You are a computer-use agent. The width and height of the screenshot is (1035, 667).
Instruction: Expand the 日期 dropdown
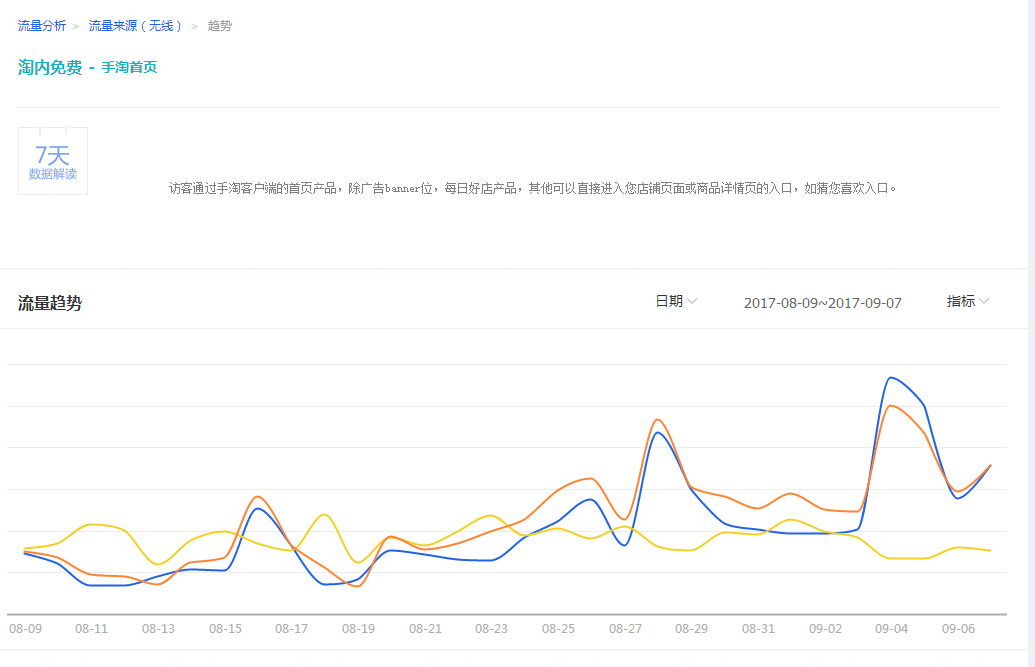[x=676, y=301]
